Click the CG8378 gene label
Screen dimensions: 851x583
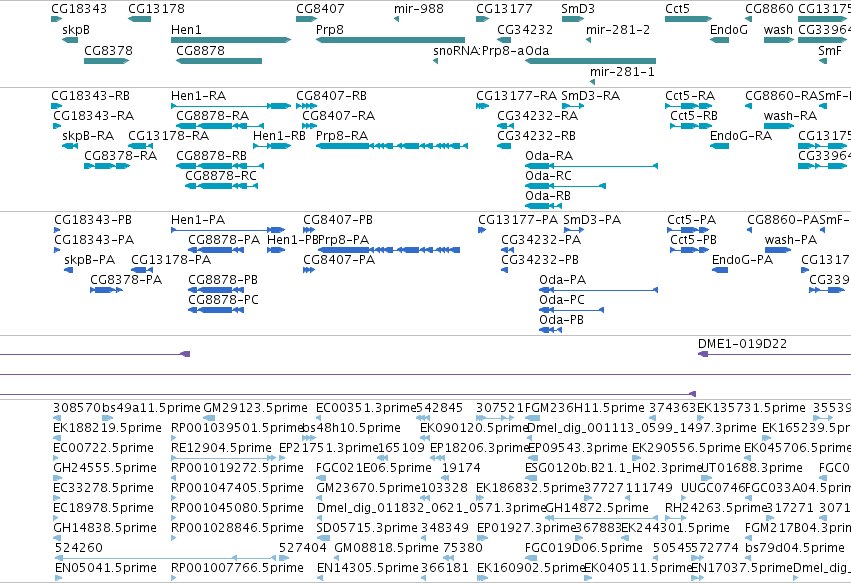point(108,50)
